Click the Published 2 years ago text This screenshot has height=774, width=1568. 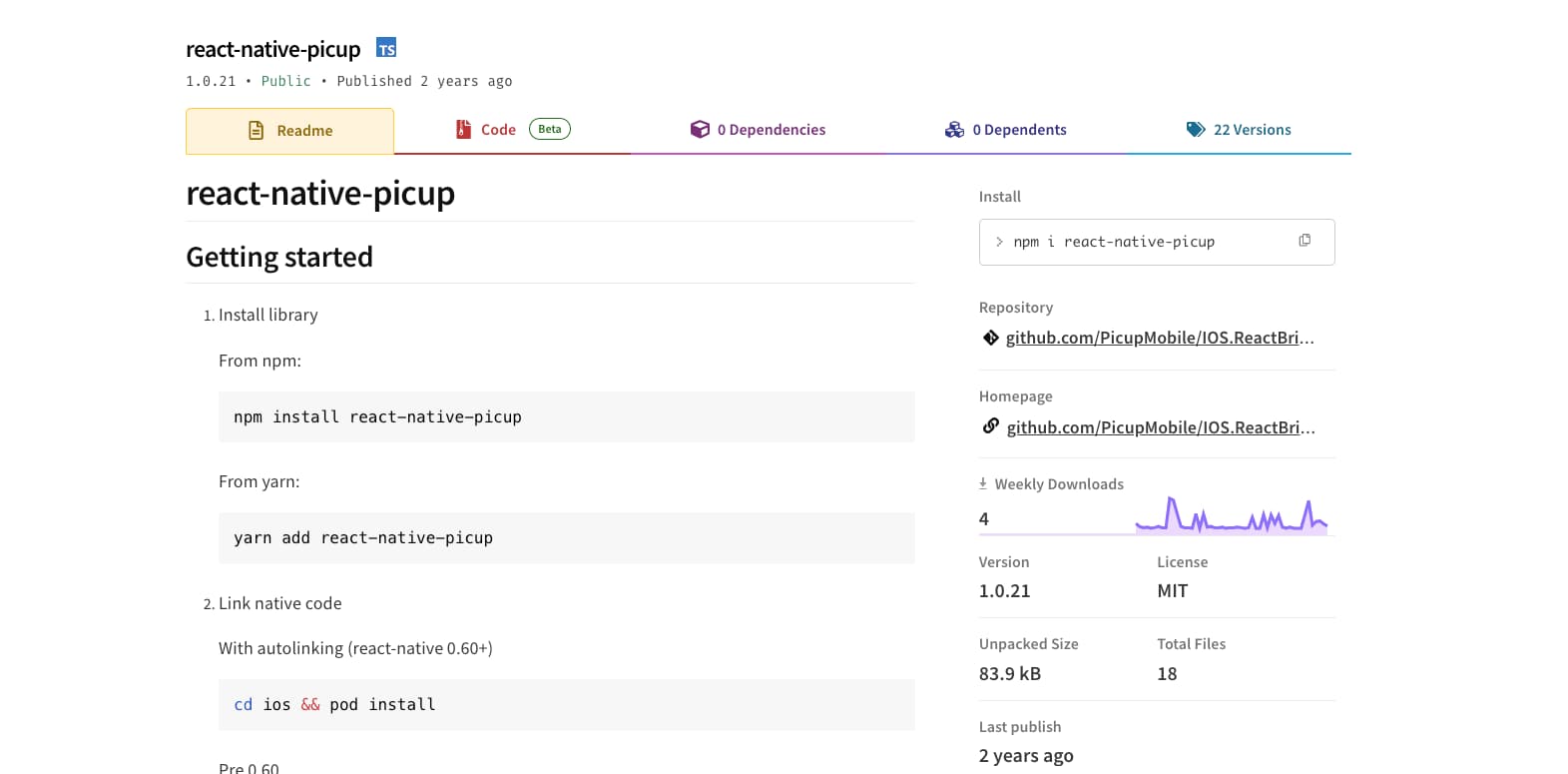(x=424, y=81)
